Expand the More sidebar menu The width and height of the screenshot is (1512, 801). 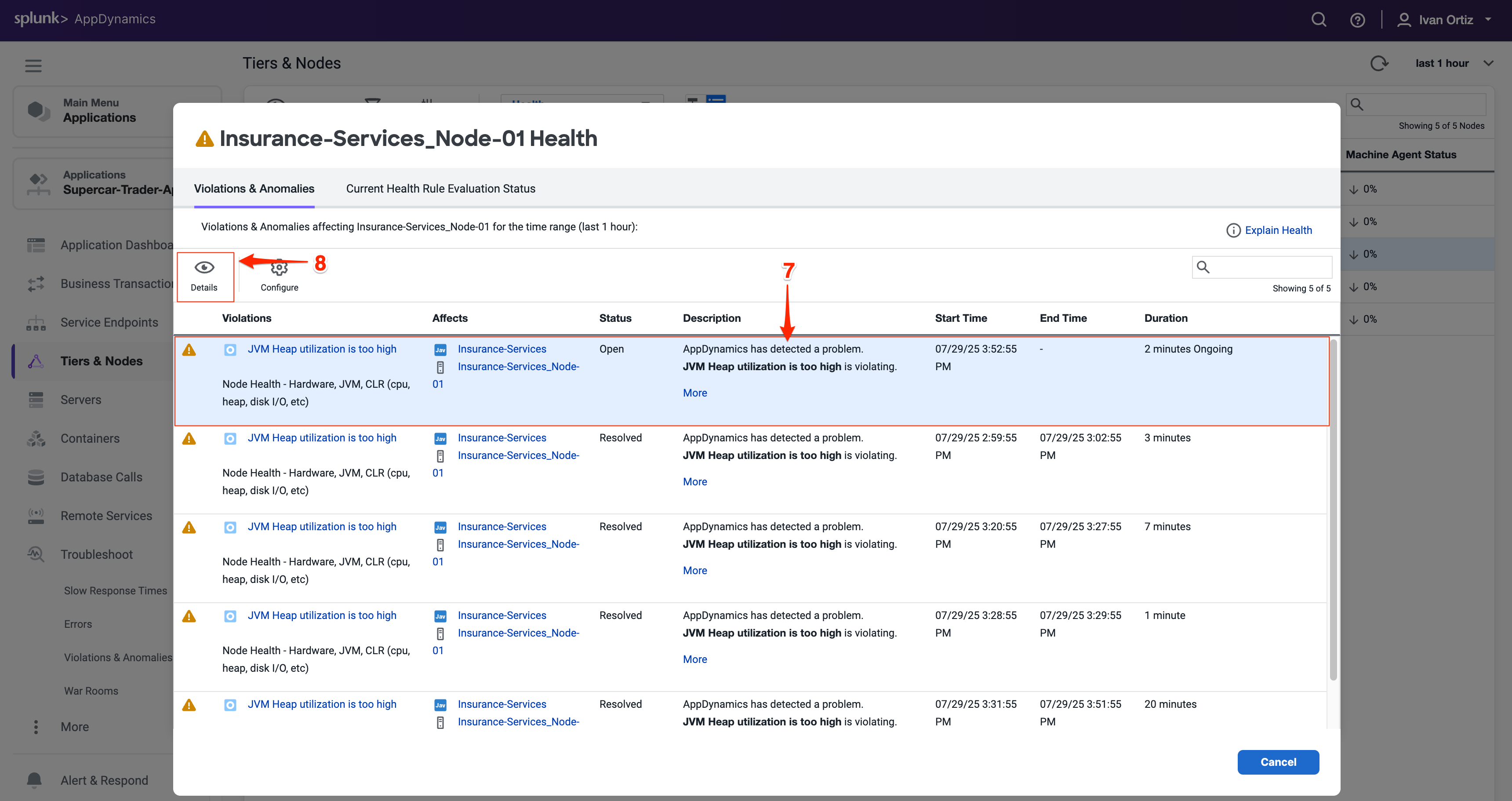[x=74, y=727]
